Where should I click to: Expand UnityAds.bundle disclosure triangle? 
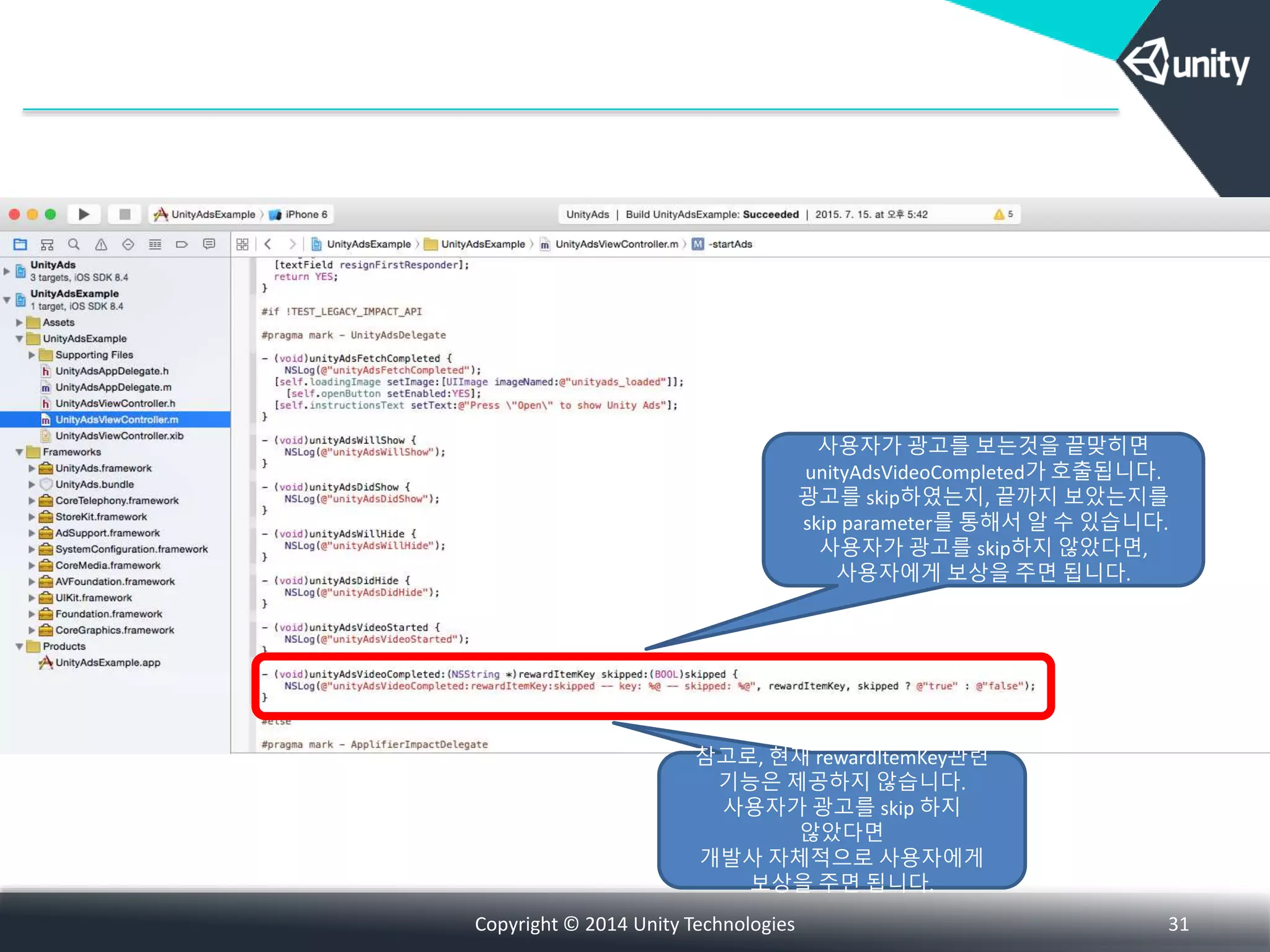[x=32, y=485]
